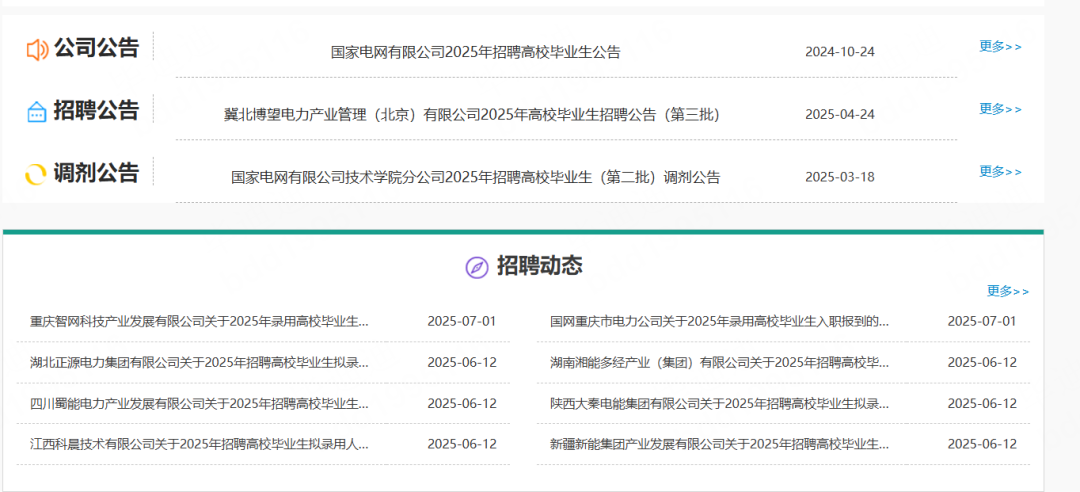The width and height of the screenshot is (1080, 492).
Task: Open 更多>> link in 调剂公告 row
Action: pyautogui.click(x=1000, y=171)
